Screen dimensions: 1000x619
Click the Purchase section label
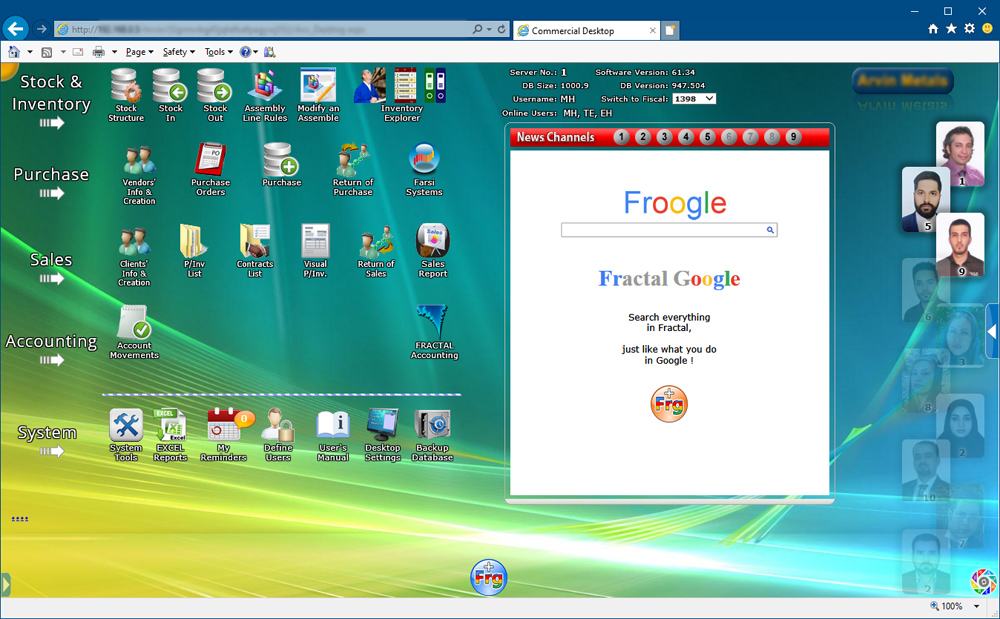tap(51, 174)
